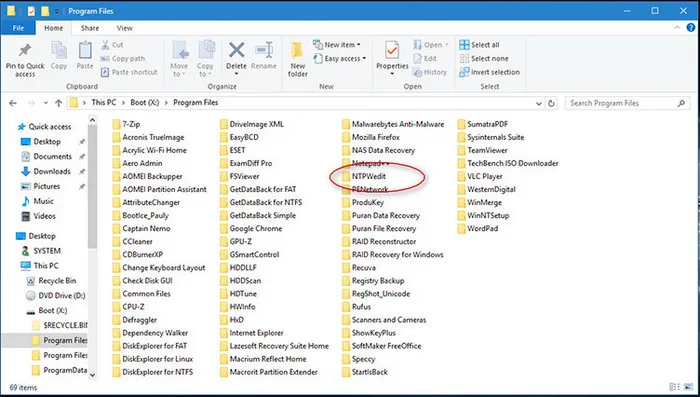Click the Cut scissors command
The width and height of the screenshot is (700, 397).
[x=112, y=45]
